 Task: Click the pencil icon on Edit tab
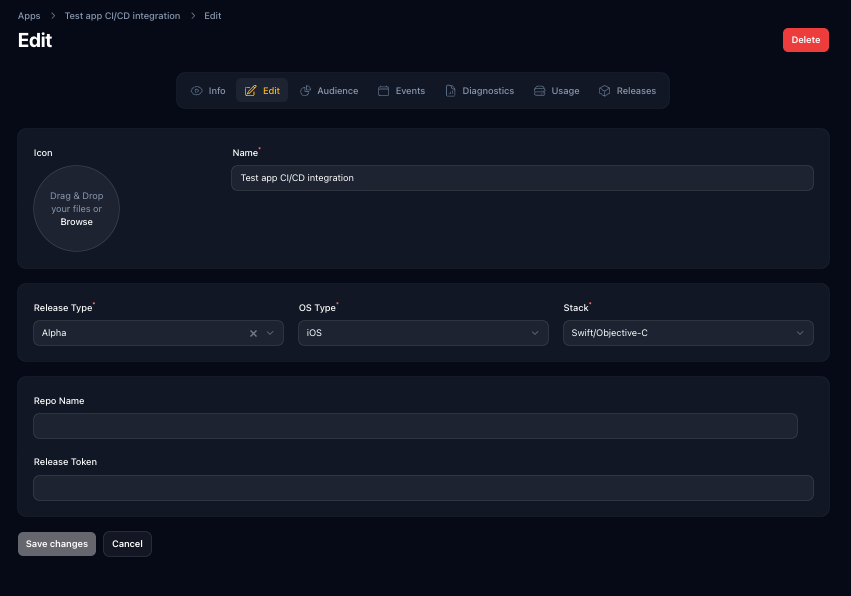point(251,91)
